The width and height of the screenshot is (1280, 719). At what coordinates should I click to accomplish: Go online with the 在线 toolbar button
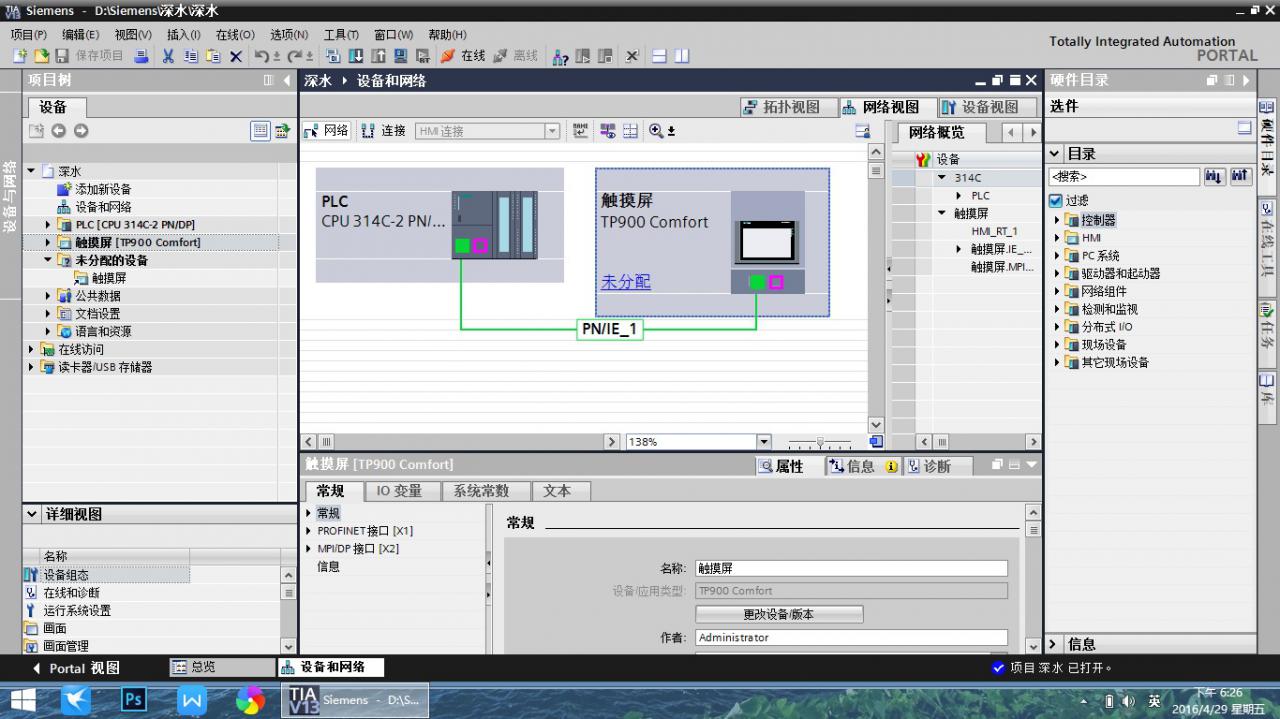pos(463,56)
